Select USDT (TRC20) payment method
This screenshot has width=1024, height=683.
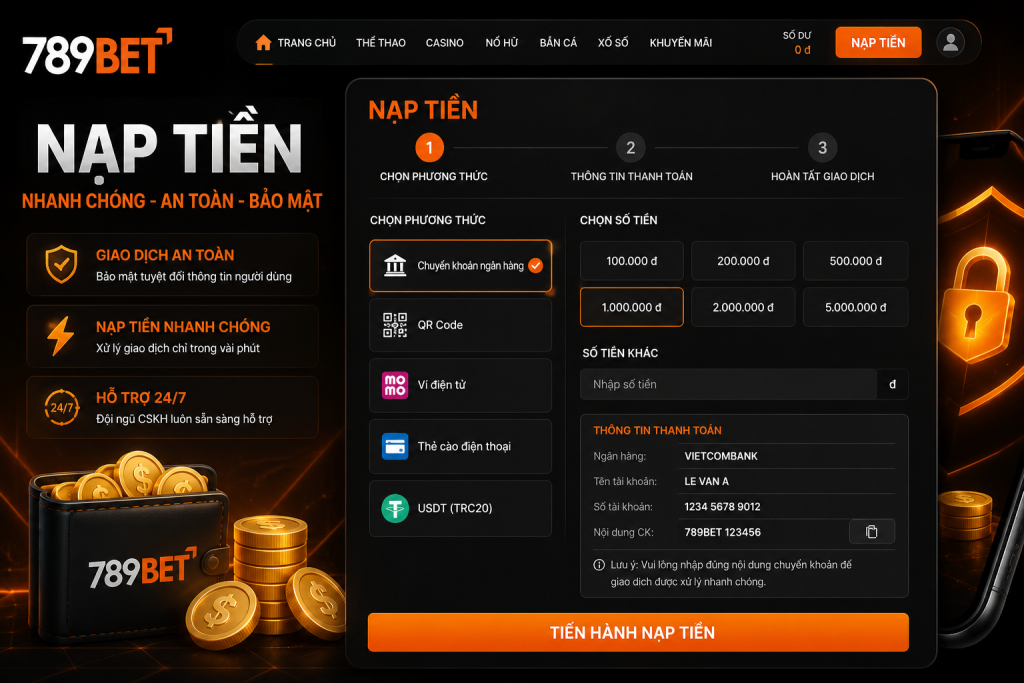pos(460,508)
